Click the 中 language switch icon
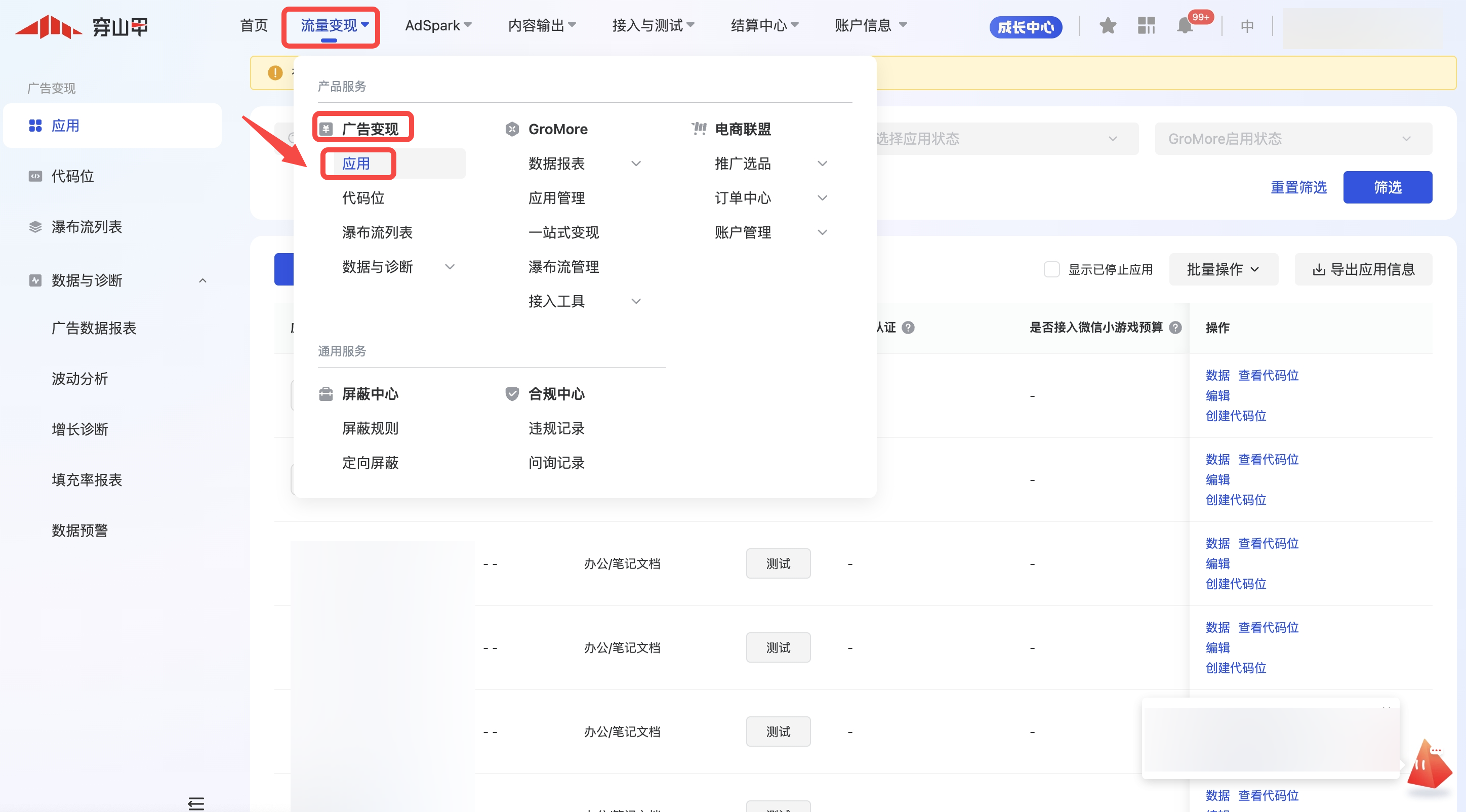The width and height of the screenshot is (1466, 812). tap(1247, 26)
